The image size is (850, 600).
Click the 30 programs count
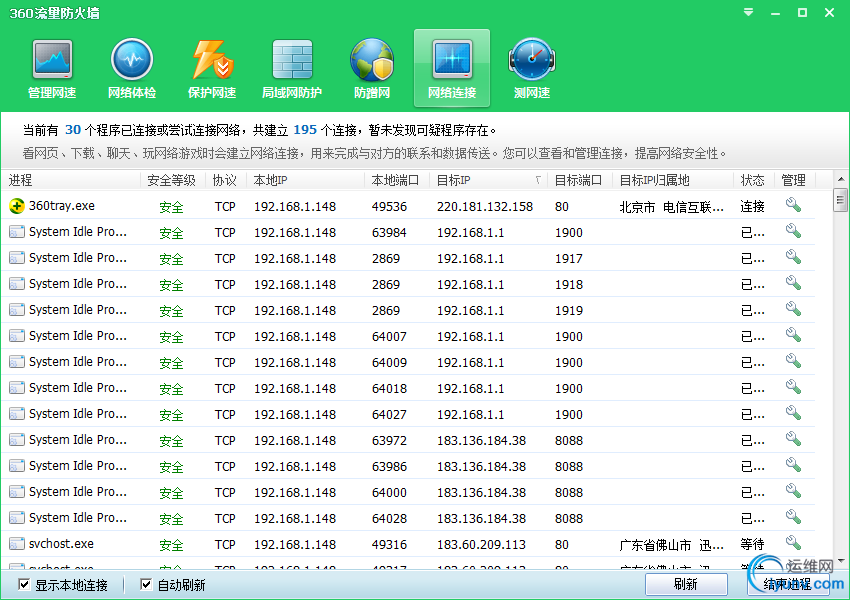73,130
